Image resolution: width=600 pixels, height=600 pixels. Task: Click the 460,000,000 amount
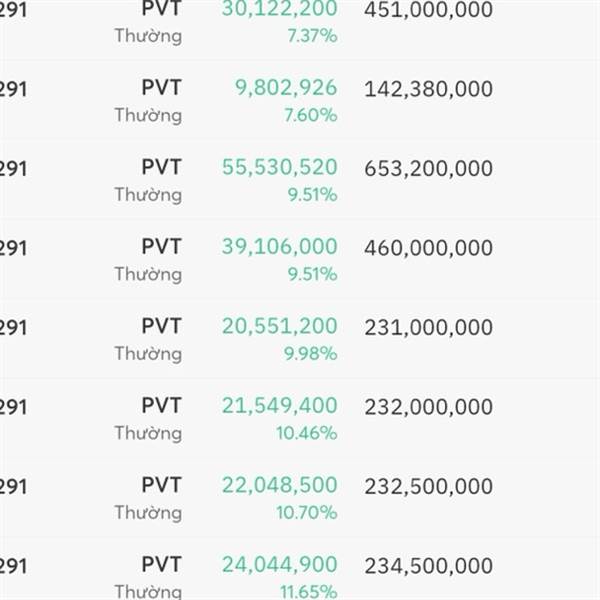pyautogui.click(x=428, y=247)
